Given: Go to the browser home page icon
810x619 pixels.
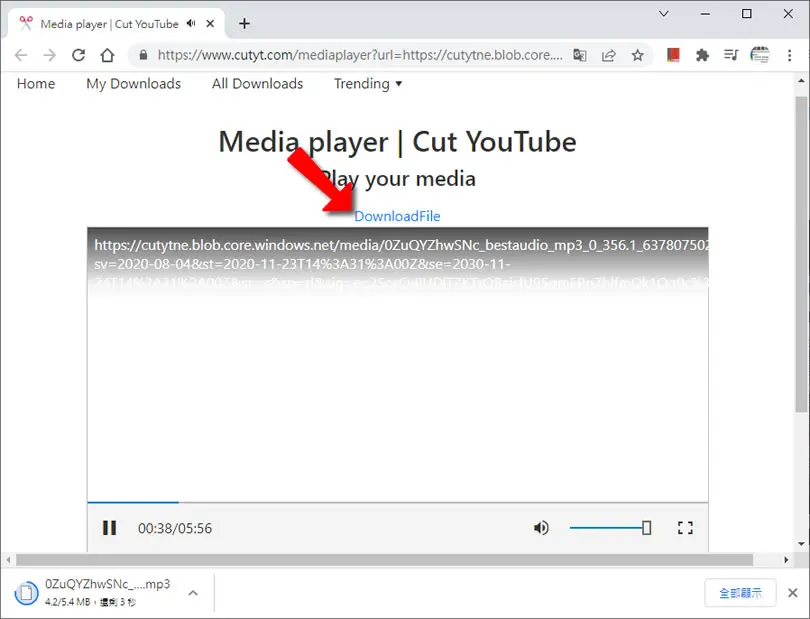Looking at the screenshot, I should coord(107,55).
